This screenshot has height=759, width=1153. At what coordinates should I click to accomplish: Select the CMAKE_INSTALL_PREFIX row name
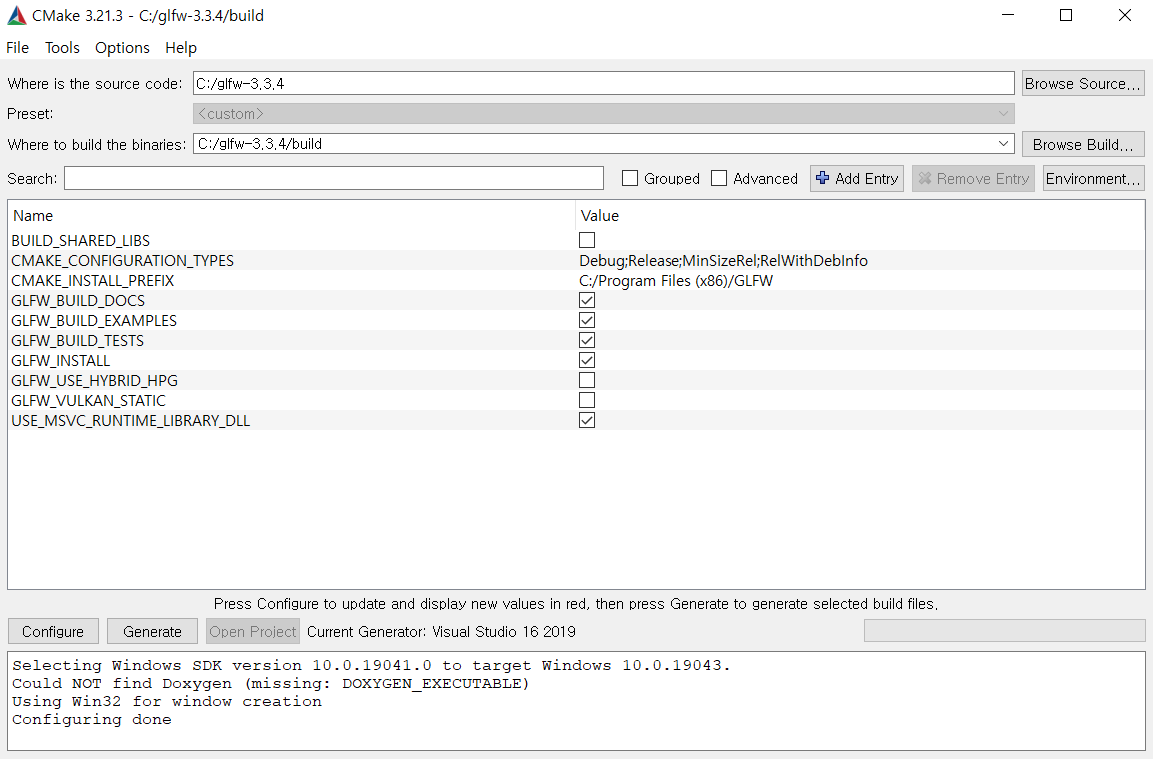[x=93, y=280]
